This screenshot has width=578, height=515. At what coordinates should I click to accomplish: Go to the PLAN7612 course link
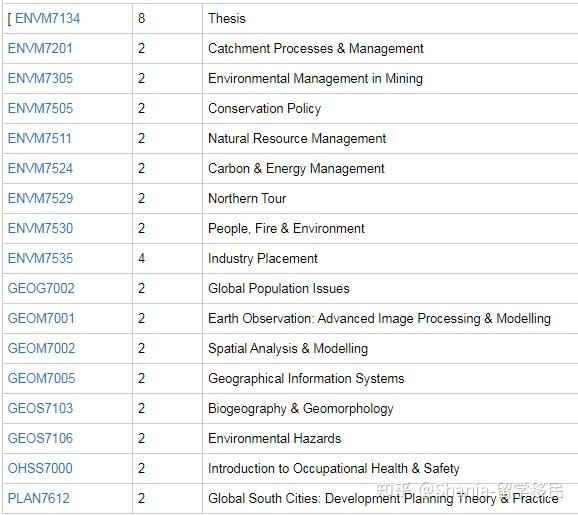point(39,498)
